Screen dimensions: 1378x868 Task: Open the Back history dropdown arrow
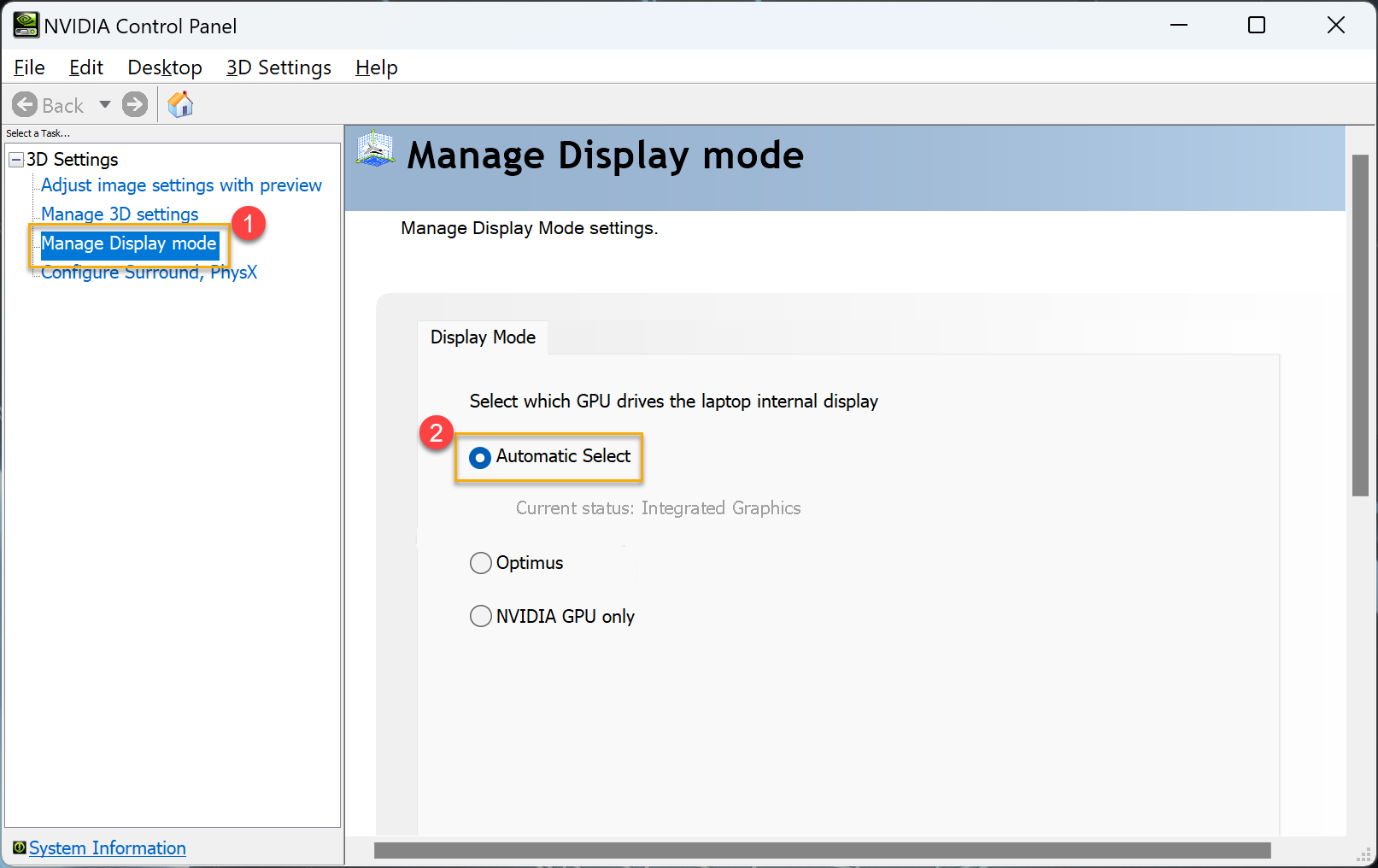pos(105,104)
